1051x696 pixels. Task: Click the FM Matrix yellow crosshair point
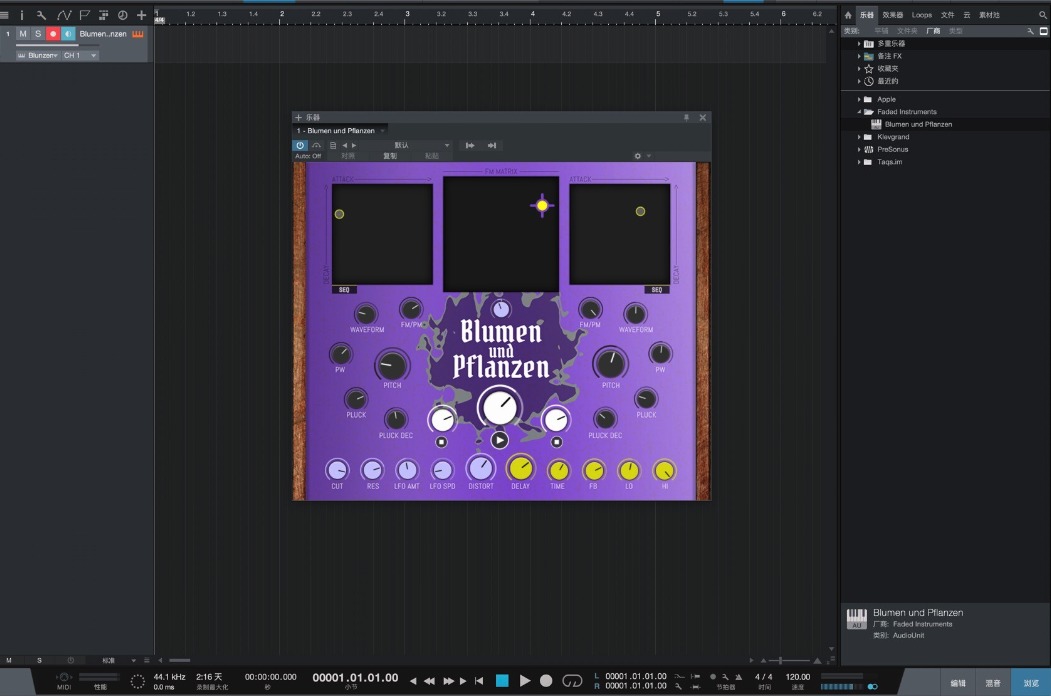point(542,206)
